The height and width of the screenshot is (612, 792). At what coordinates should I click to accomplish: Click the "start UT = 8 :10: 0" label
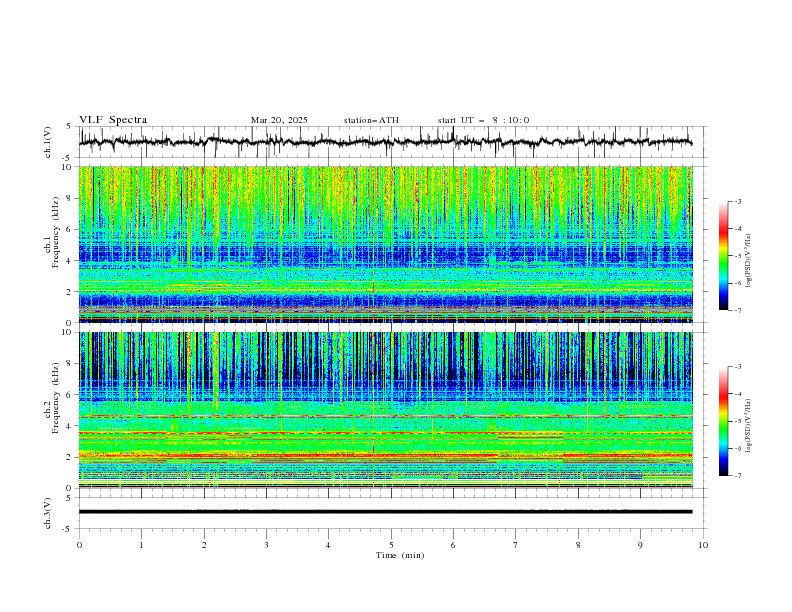tap(483, 120)
